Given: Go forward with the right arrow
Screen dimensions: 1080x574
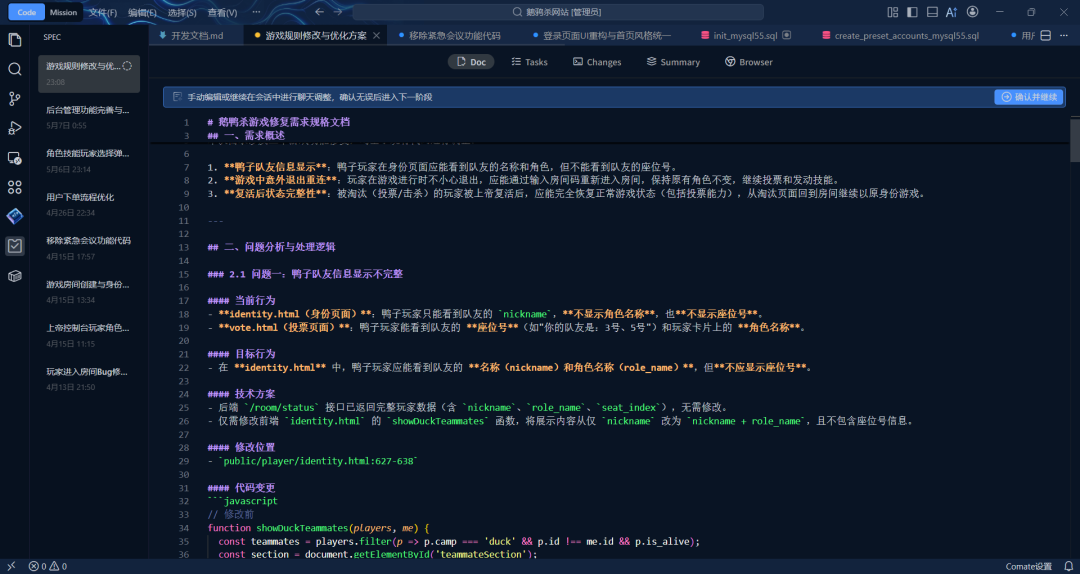Looking at the screenshot, I should point(338,12).
